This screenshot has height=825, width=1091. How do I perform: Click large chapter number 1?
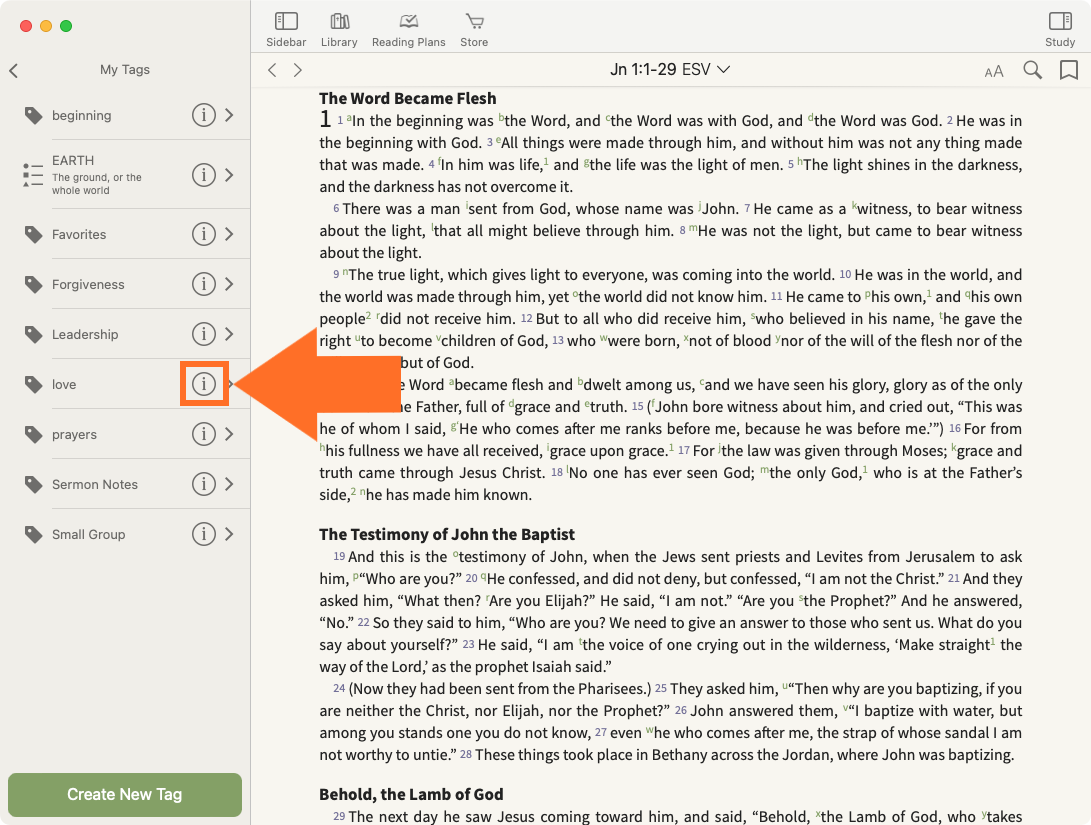click(x=325, y=119)
